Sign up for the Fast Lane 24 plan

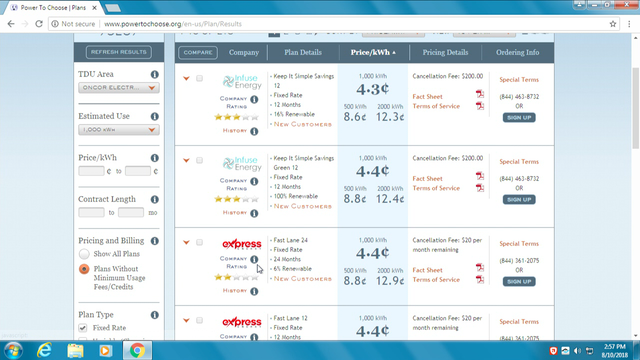[x=519, y=282]
